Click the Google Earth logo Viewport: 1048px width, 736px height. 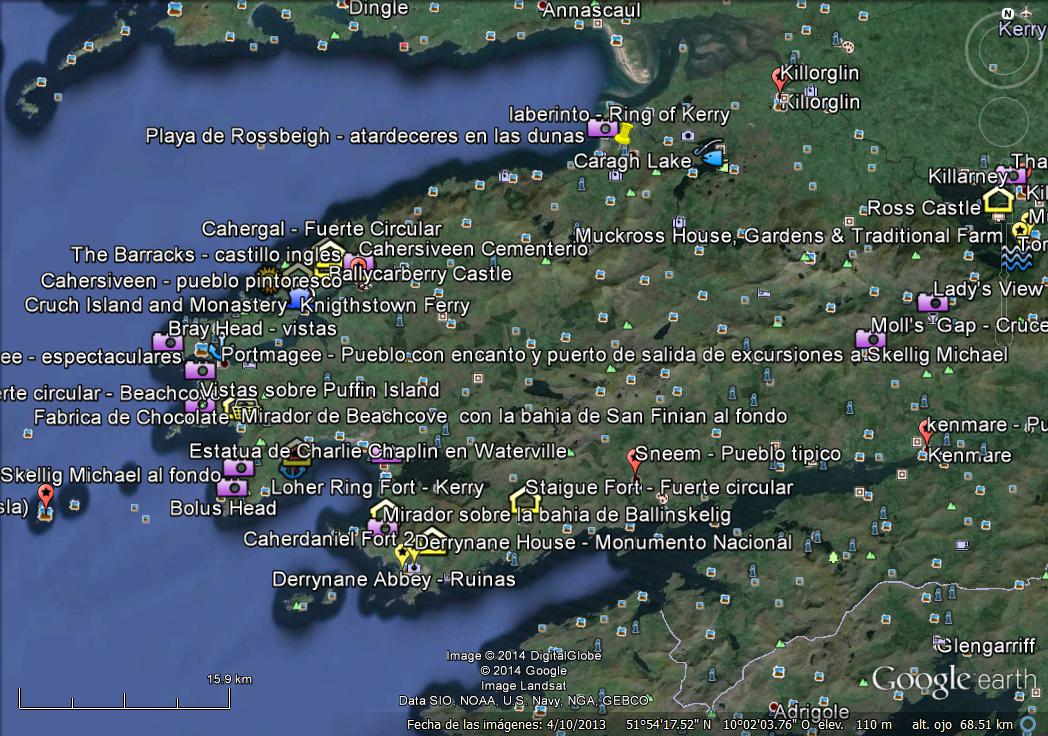click(952, 680)
